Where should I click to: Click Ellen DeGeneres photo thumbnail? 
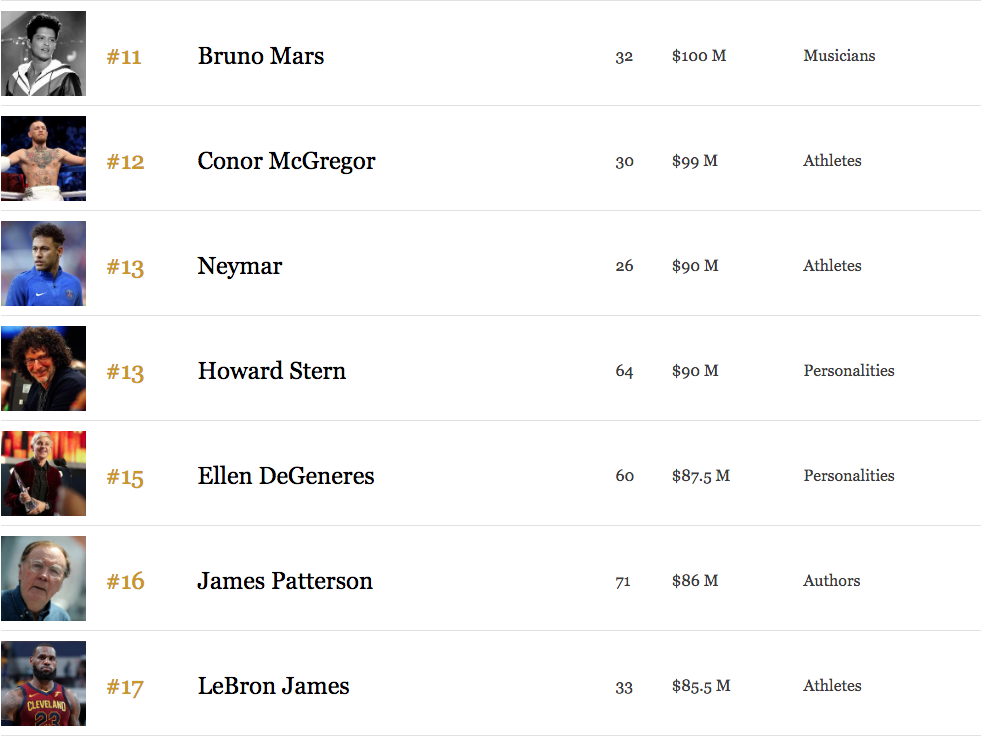[43, 474]
